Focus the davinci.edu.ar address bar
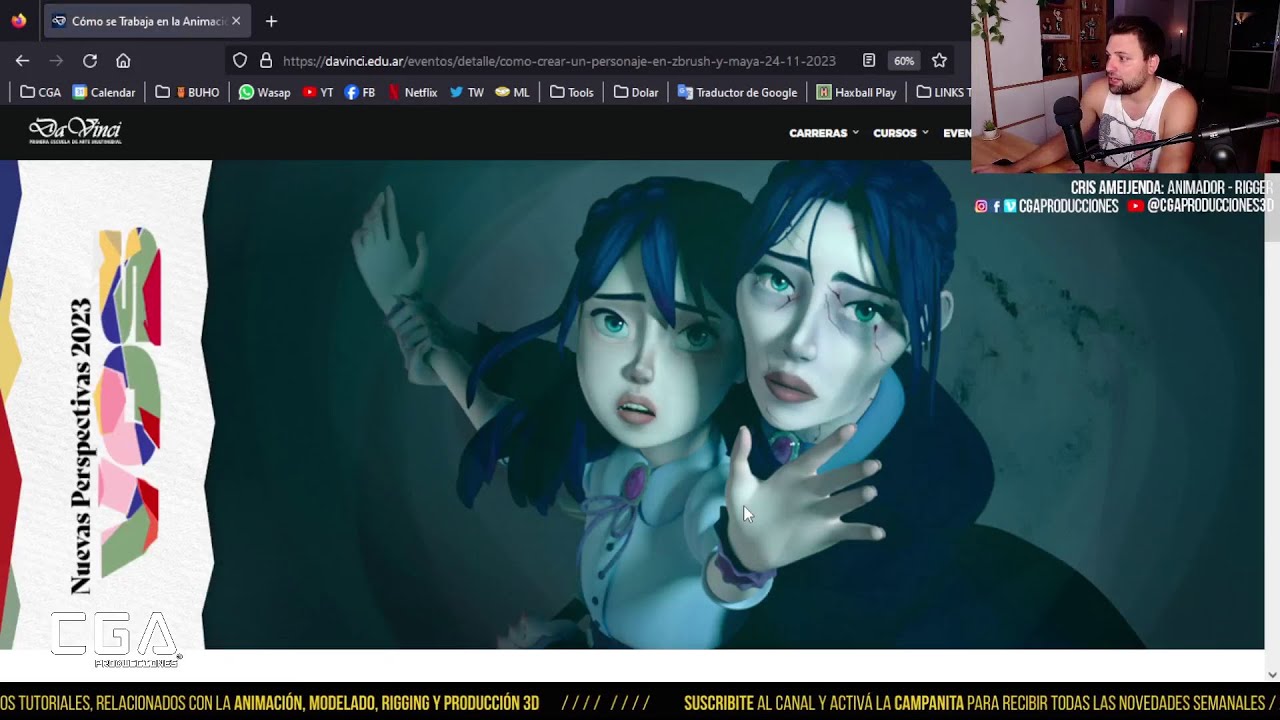The width and height of the screenshot is (1280, 720). tap(559, 61)
